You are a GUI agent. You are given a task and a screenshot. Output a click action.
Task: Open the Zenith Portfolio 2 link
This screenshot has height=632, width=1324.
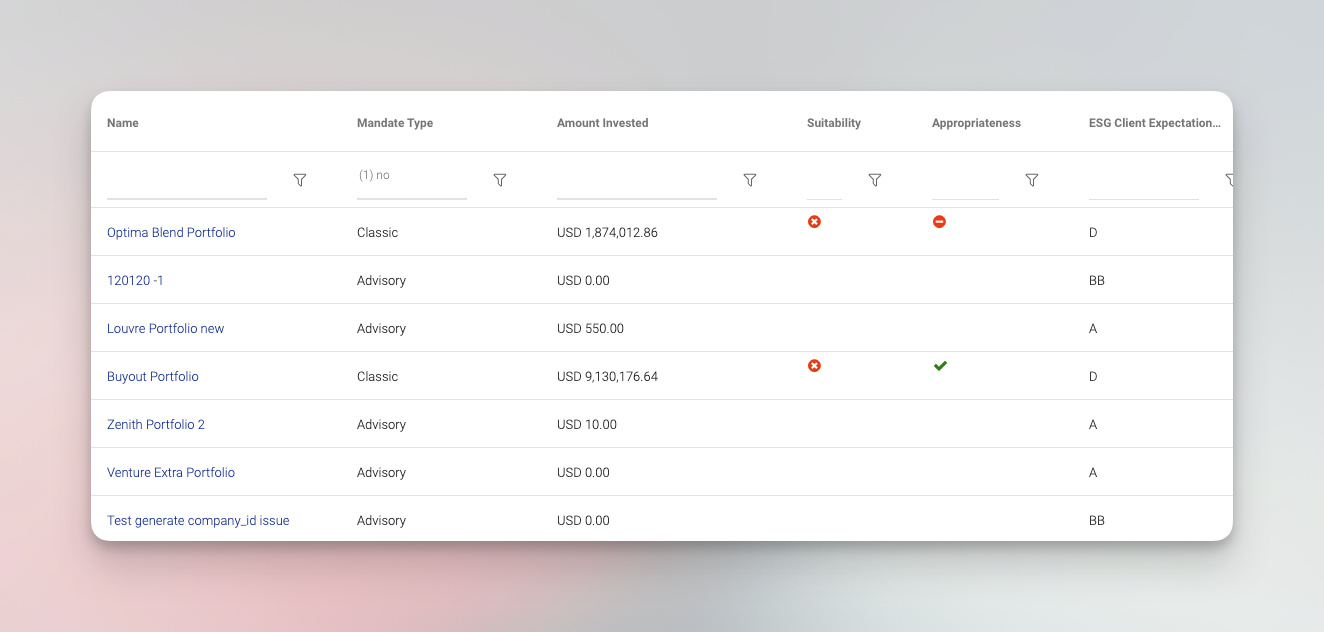point(155,425)
